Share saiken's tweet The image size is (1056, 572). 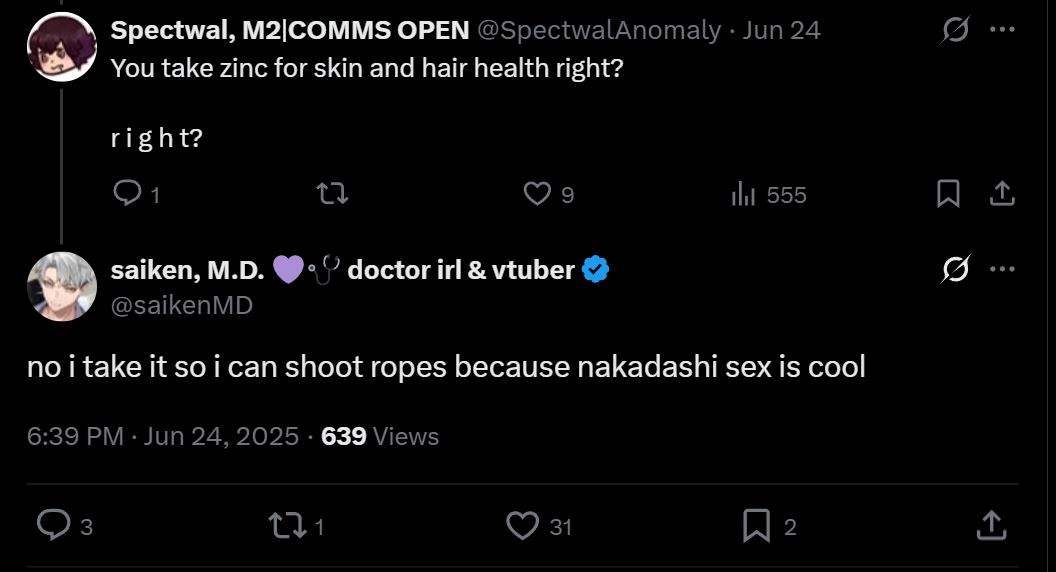[x=990, y=525]
